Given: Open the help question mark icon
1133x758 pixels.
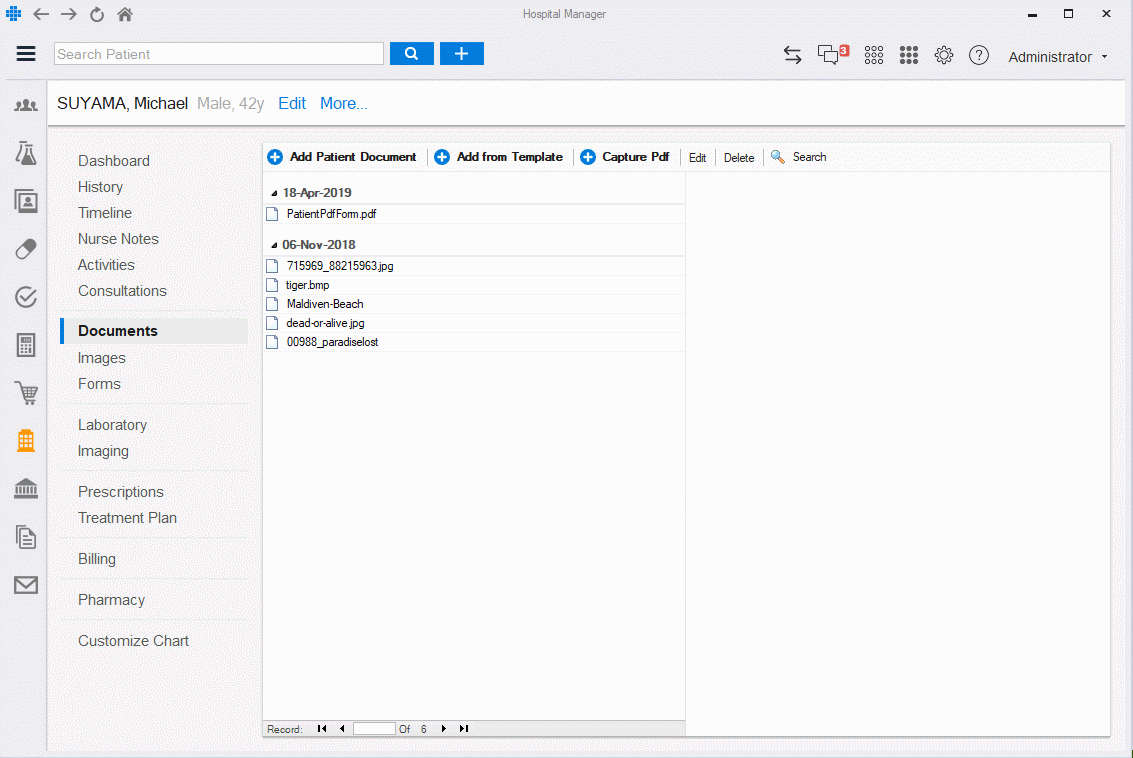Looking at the screenshot, I should tap(979, 56).
